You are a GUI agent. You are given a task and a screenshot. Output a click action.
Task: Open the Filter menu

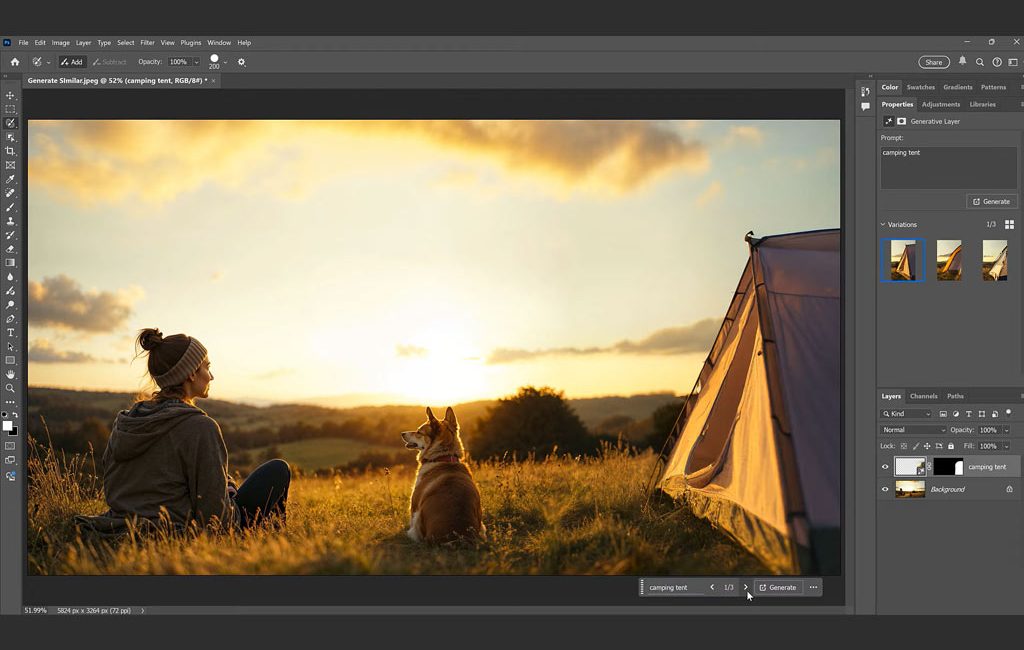[x=147, y=43]
